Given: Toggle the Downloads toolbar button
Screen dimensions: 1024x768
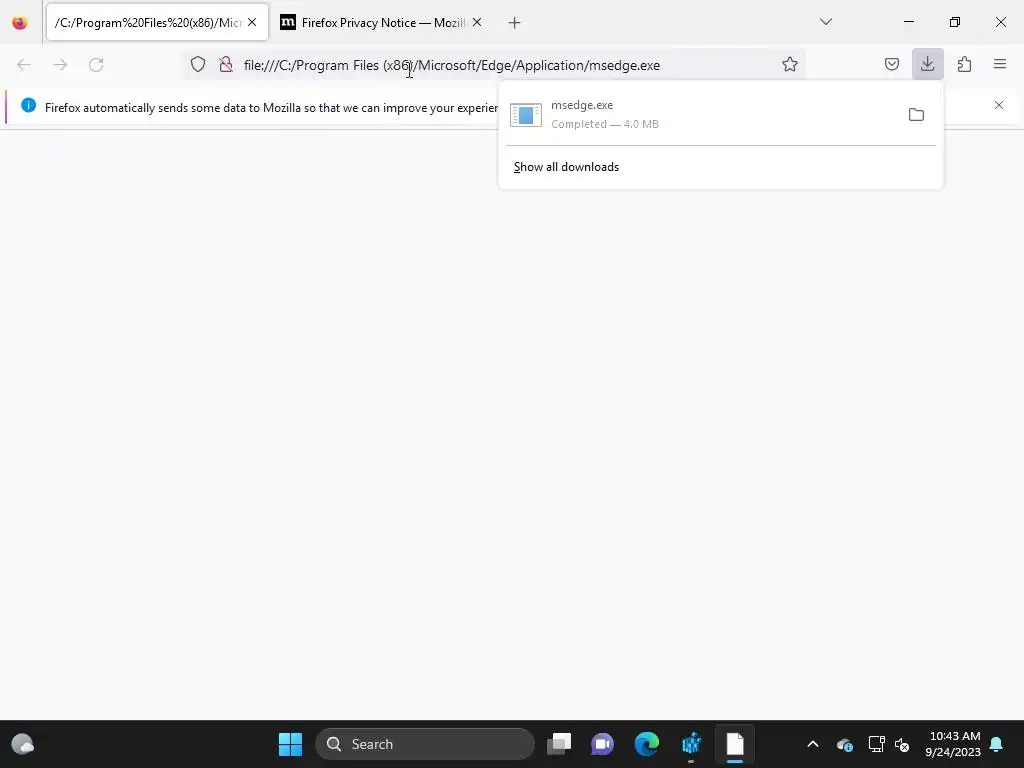Looking at the screenshot, I should (x=927, y=64).
